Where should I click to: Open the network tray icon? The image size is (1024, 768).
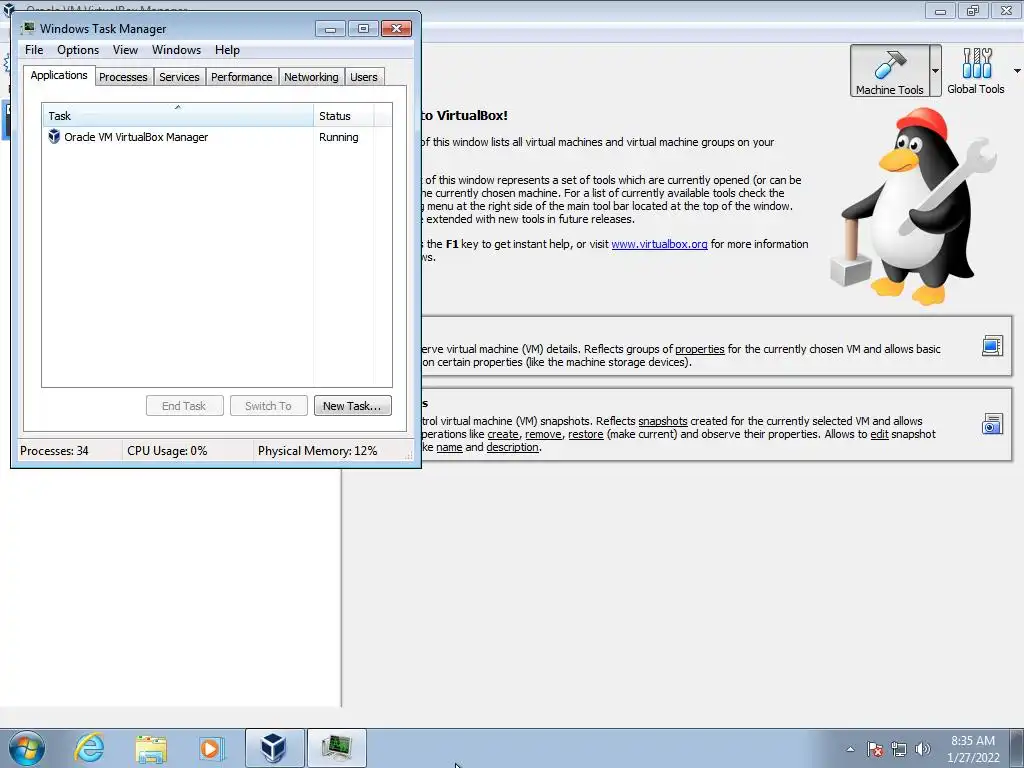click(899, 749)
